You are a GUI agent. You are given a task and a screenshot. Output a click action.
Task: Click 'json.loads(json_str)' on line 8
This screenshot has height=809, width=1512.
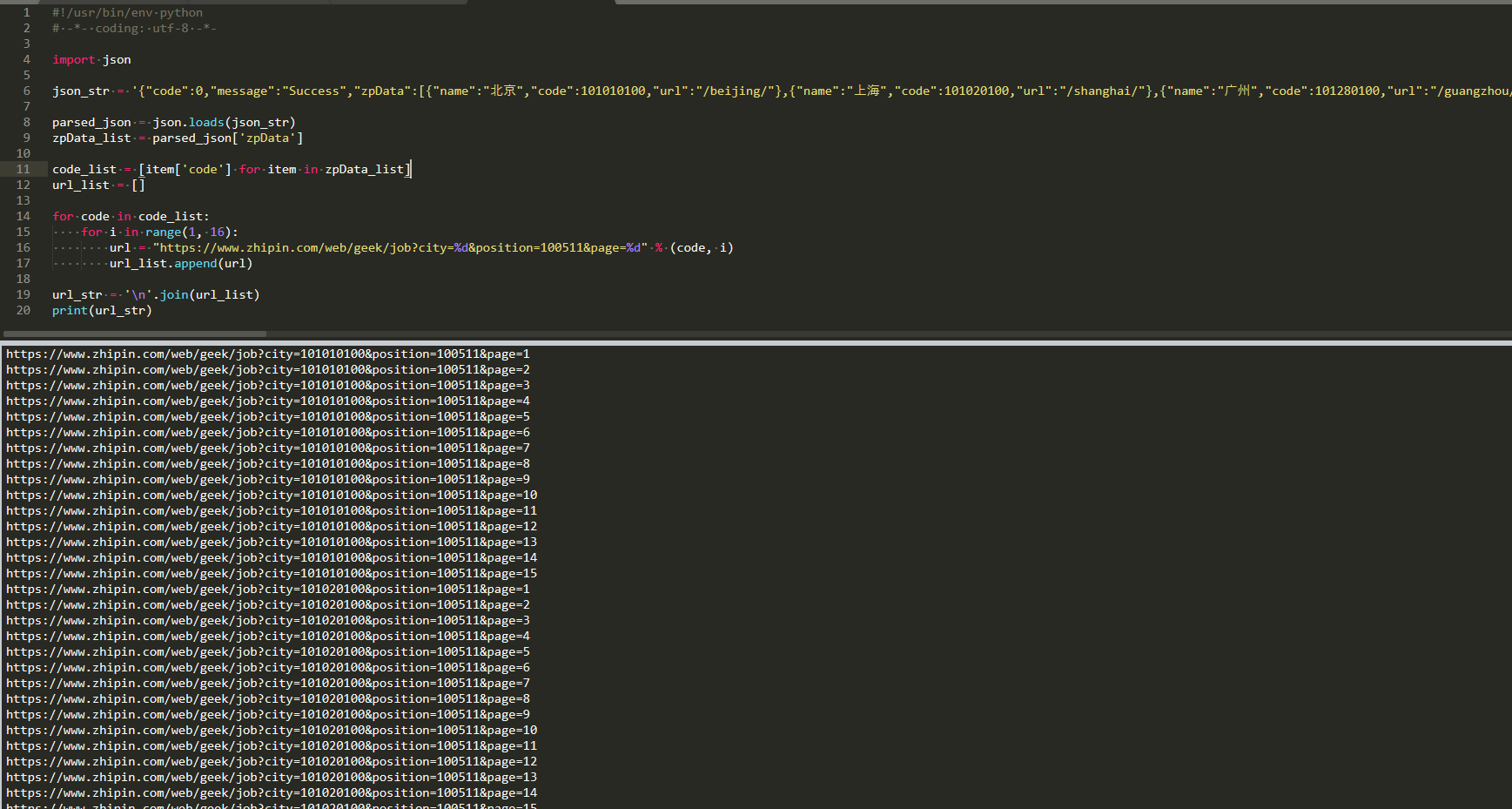(225, 122)
